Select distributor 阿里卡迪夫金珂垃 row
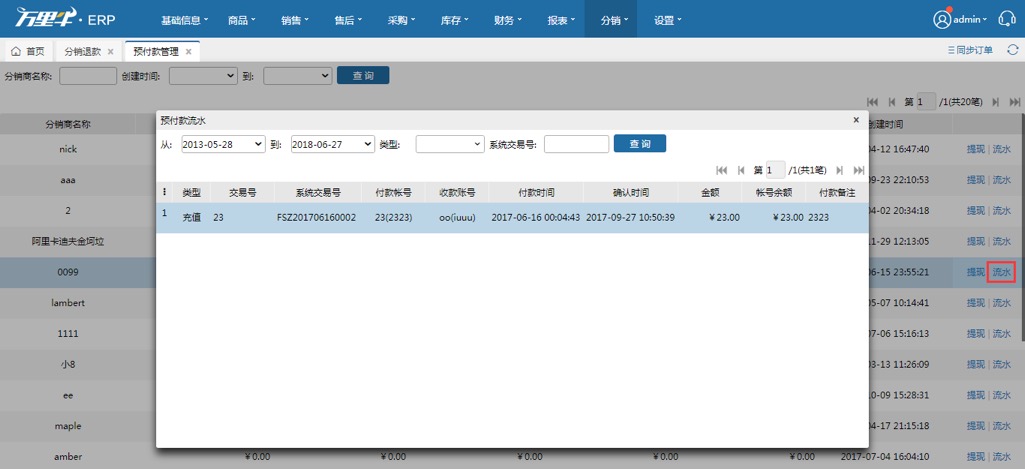The height and width of the screenshot is (469, 1025). (x=68, y=241)
